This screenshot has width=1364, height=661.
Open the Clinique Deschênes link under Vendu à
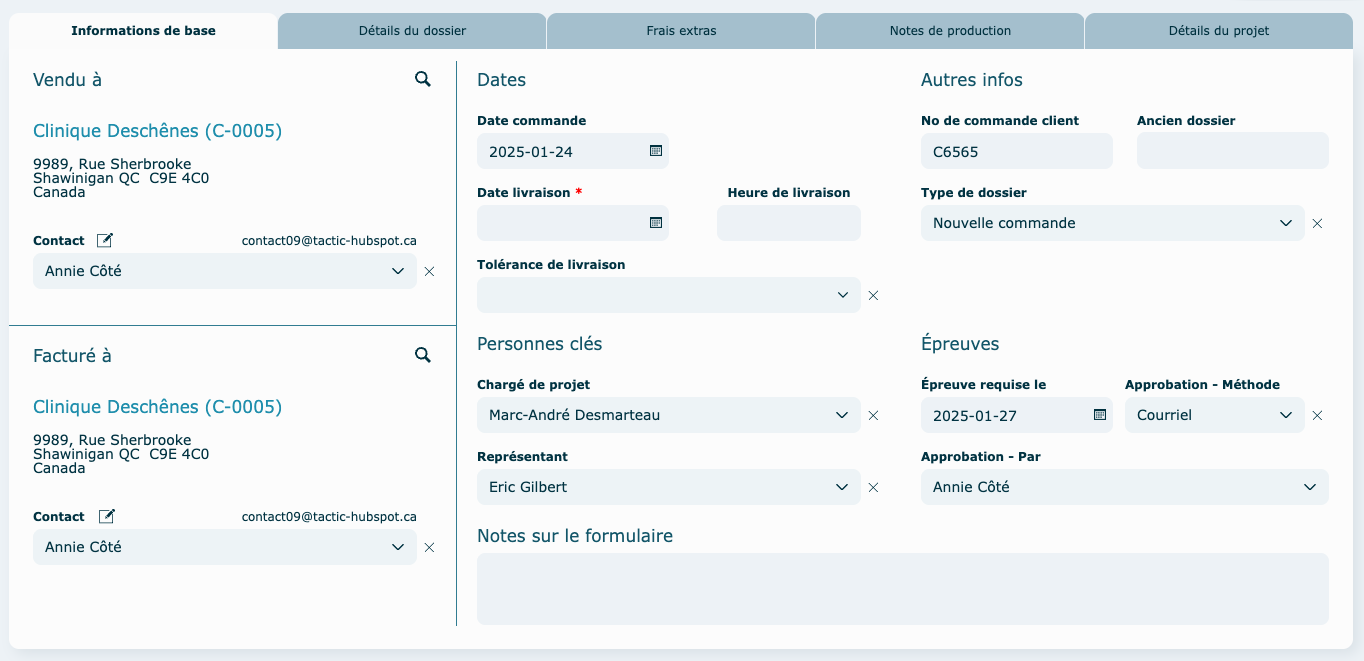(x=157, y=131)
